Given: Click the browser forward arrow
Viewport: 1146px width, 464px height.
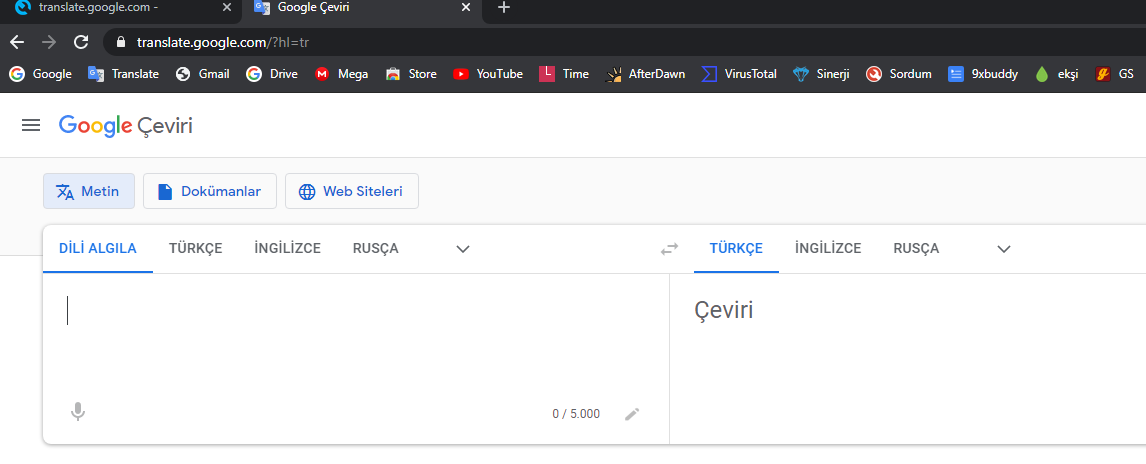Looking at the screenshot, I should point(49,42).
